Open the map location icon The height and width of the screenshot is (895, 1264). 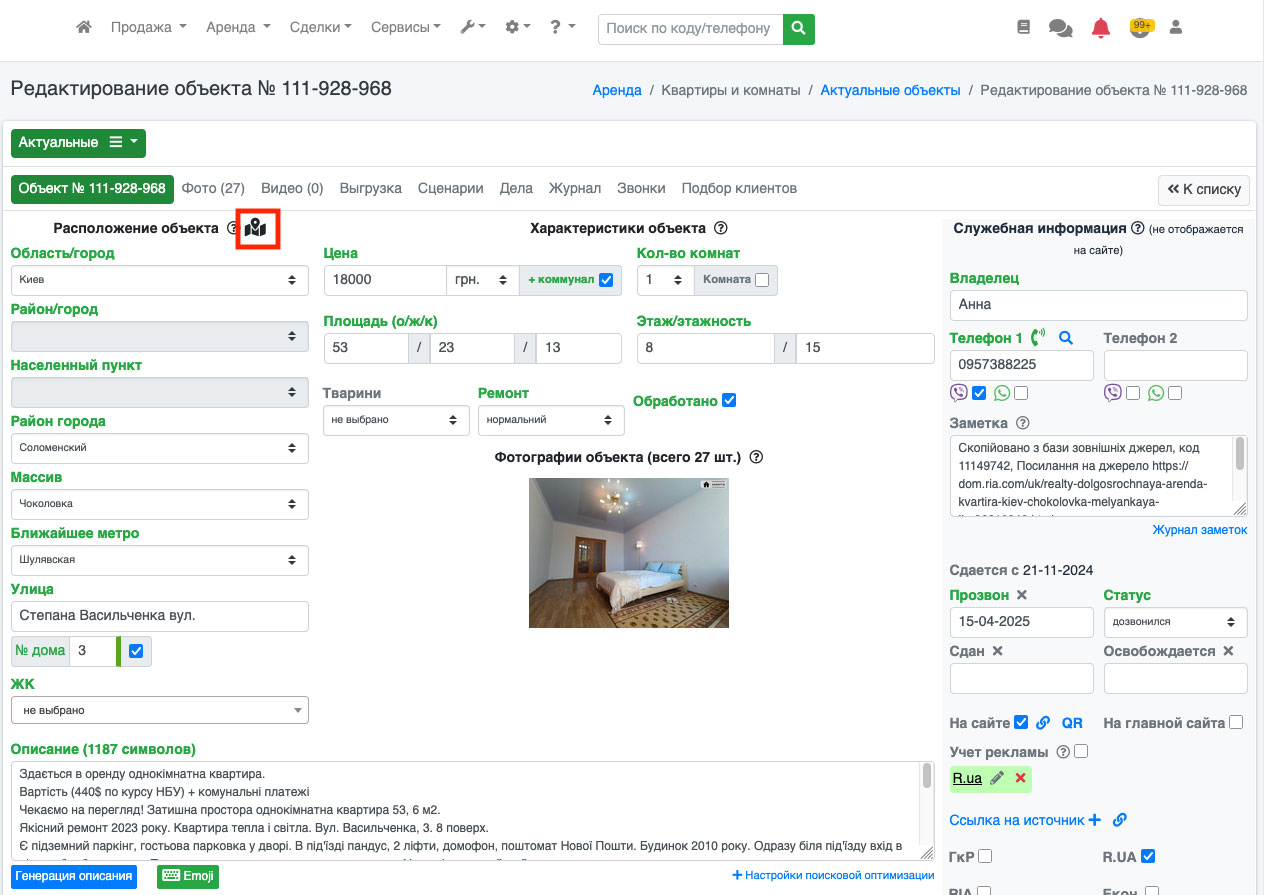(256, 228)
